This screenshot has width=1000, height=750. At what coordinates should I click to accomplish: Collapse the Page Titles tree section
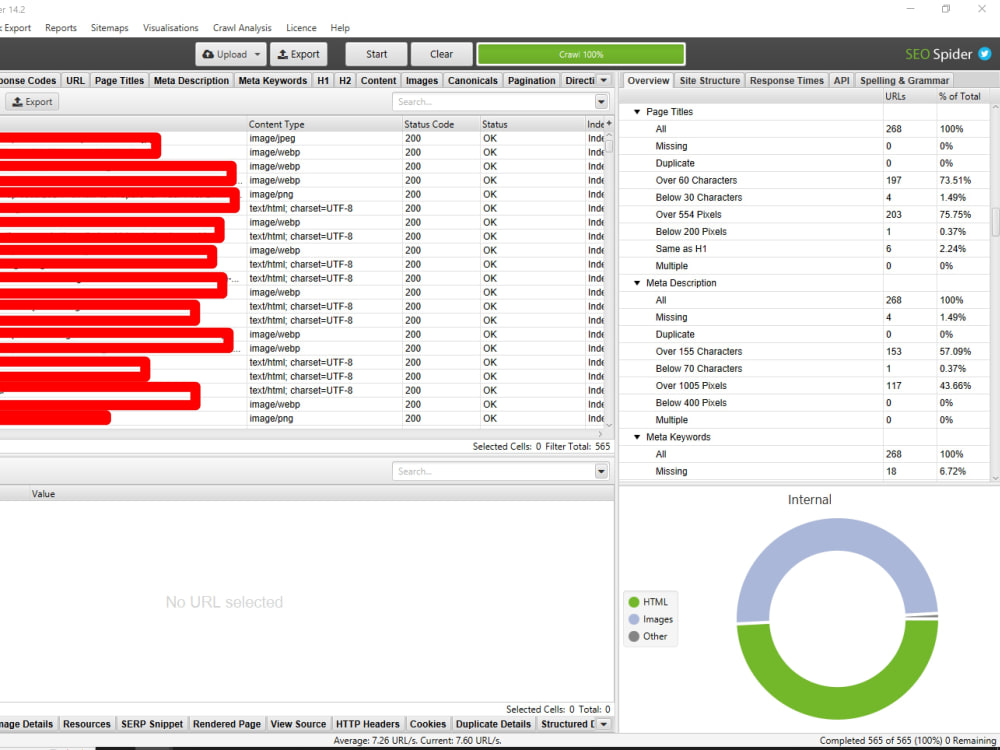(636, 112)
